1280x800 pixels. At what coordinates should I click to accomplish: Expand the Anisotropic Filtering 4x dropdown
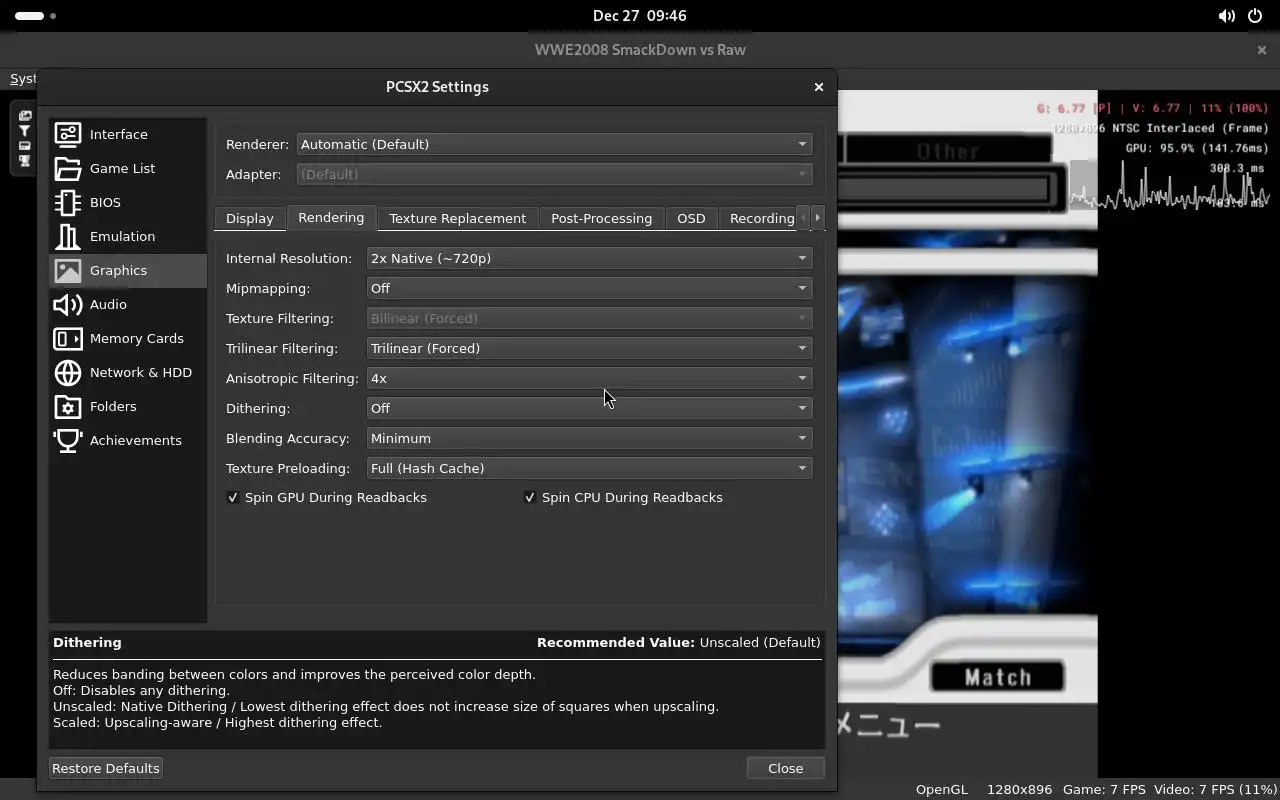(x=589, y=378)
